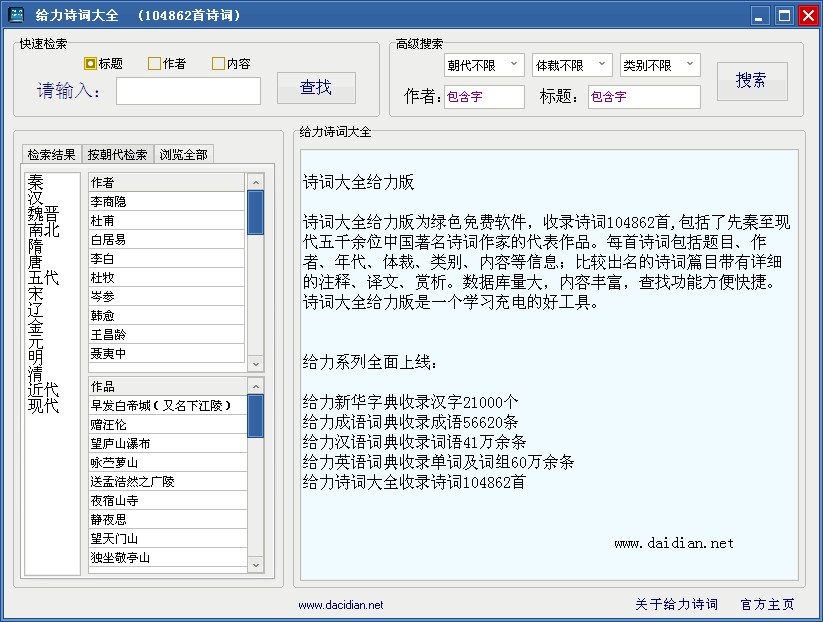Click the 查找 search button
Image resolution: width=823 pixels, height=622 pixels.
(316, 88)
